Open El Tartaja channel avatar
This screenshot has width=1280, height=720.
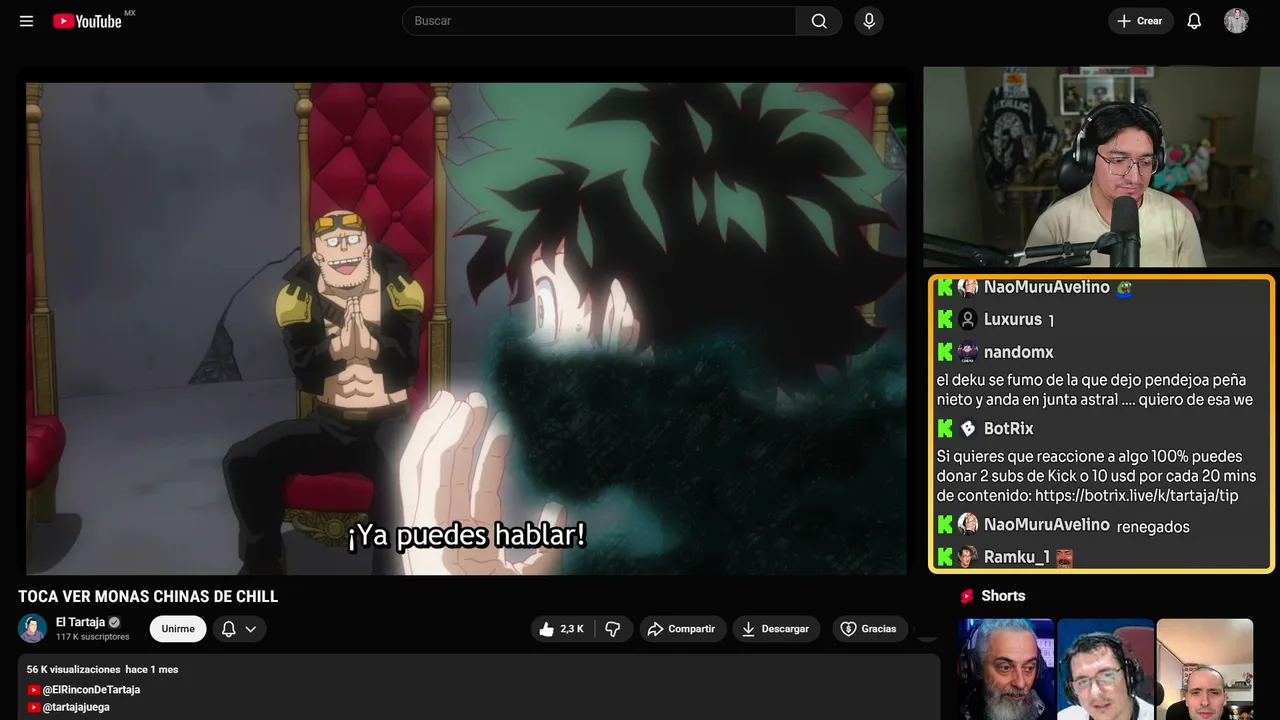point(33,628)
